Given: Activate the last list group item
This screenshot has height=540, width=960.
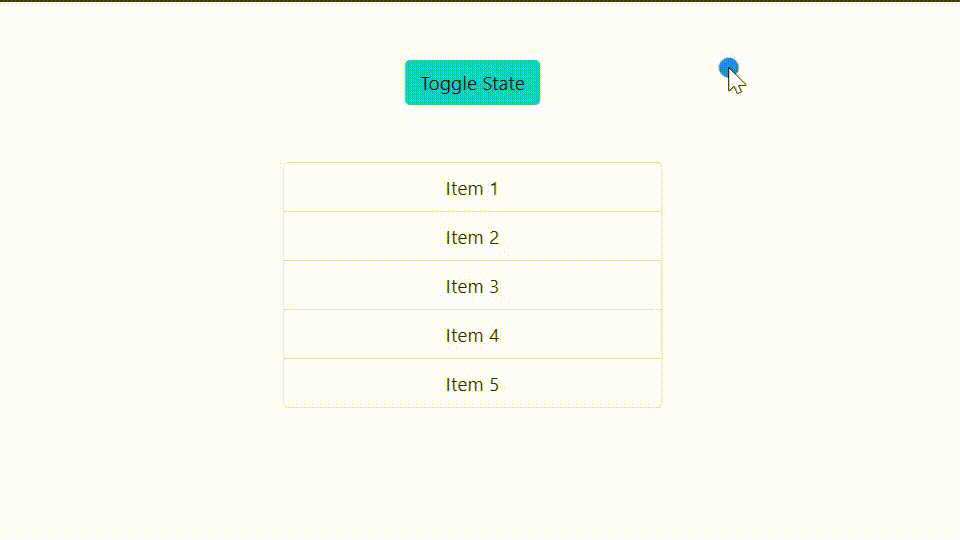Looking at the screenshot, I should [472, 383].
